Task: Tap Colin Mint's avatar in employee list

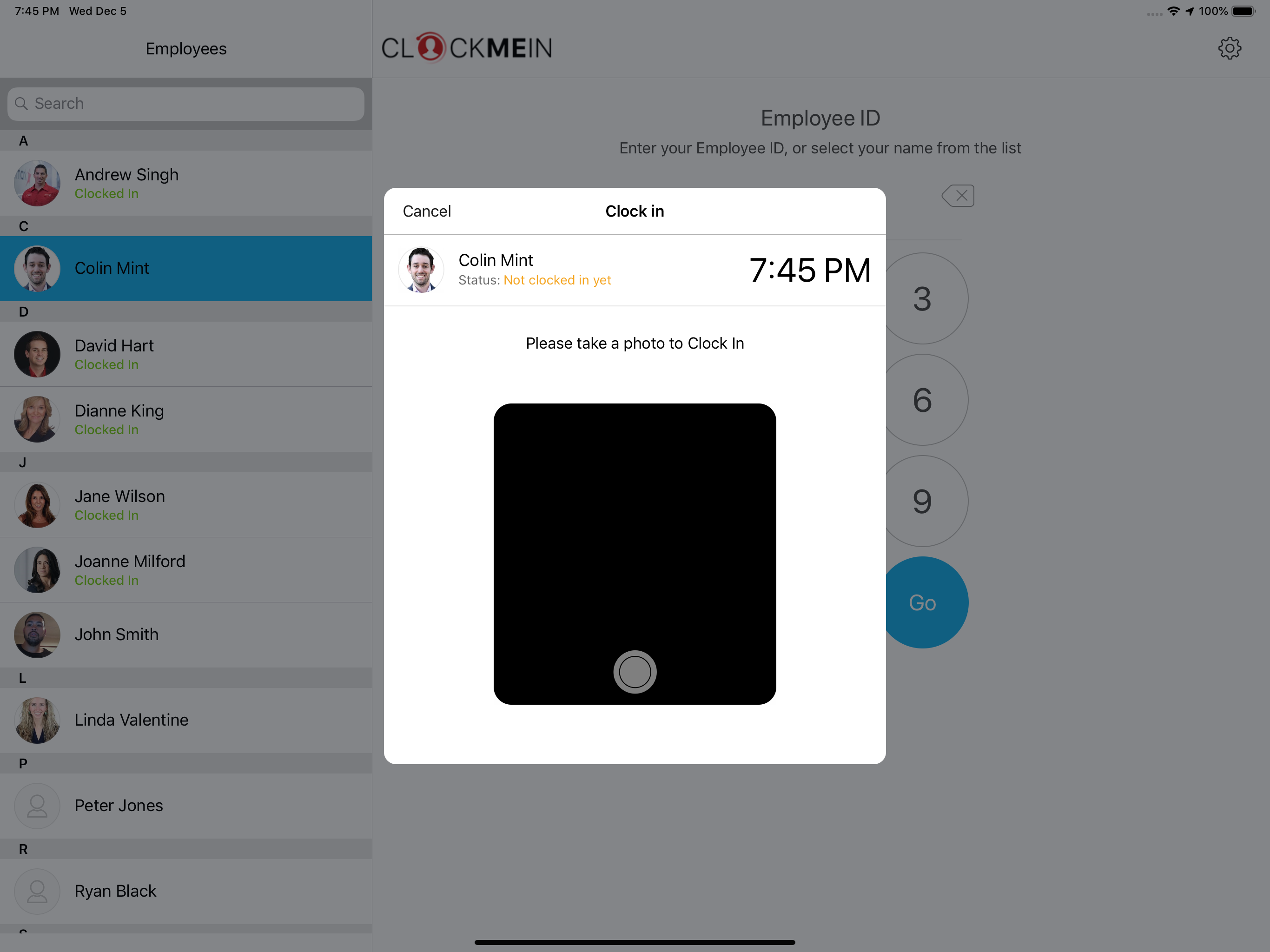Action: pos(37,269)
